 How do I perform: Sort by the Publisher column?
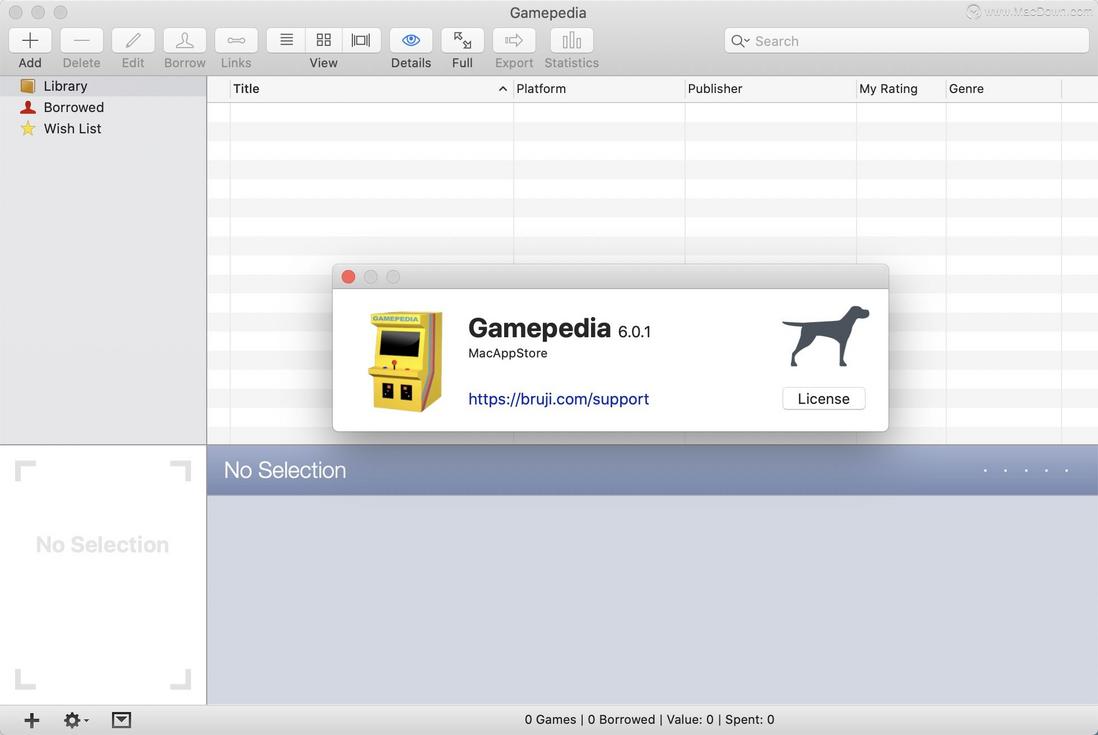click(770, 89)
